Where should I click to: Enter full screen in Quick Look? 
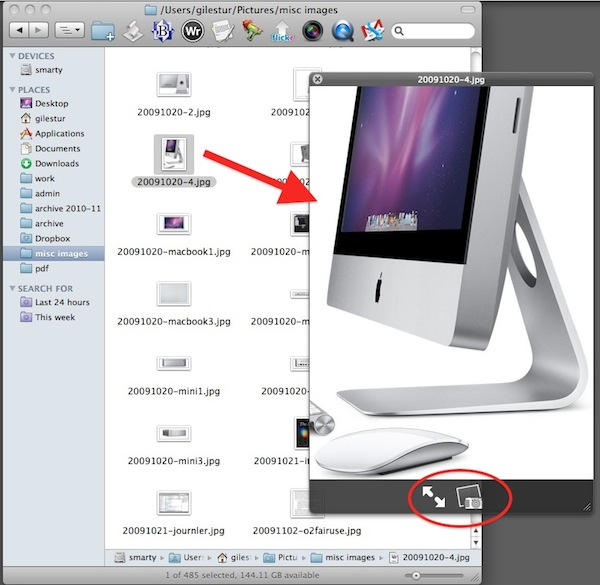[x=434, y=497]
